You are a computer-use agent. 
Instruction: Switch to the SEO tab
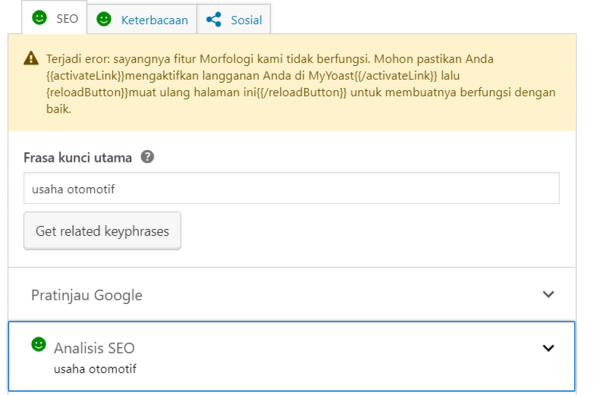click(55, 18)
